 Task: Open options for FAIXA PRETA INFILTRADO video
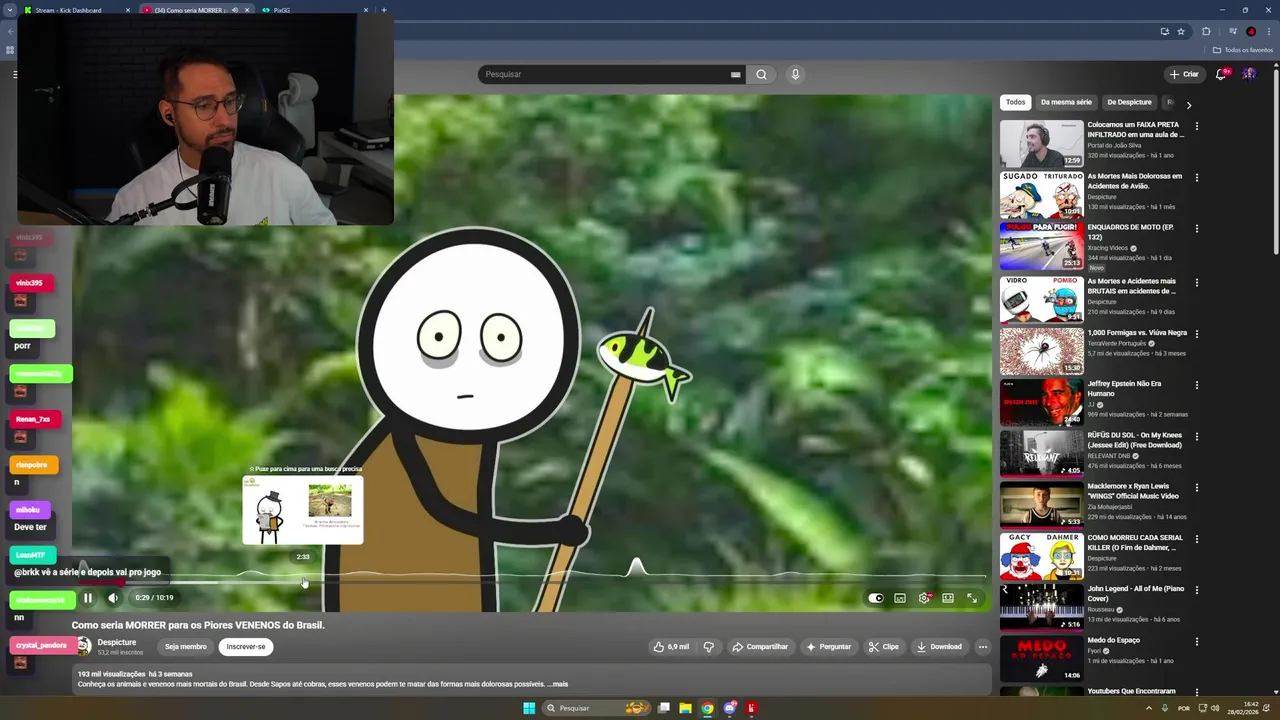(1196, 127)
